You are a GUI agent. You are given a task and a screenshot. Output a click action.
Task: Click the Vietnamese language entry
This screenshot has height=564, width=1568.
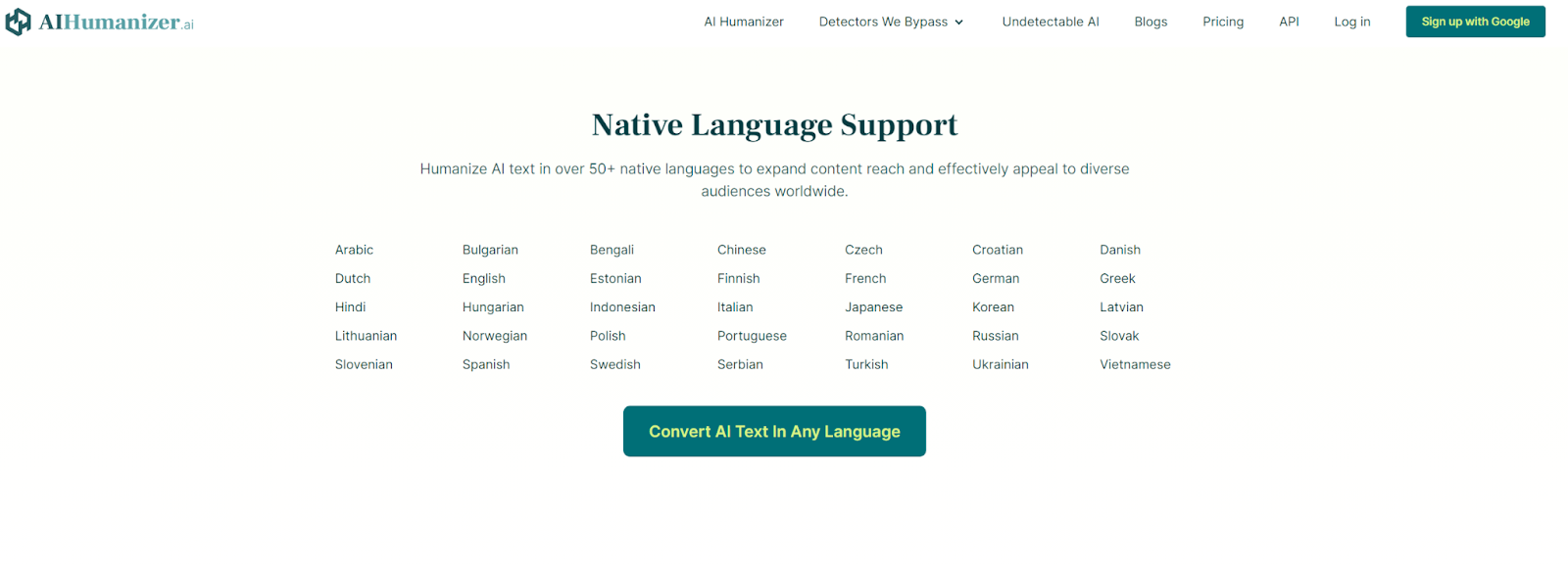coord(1135,363)
